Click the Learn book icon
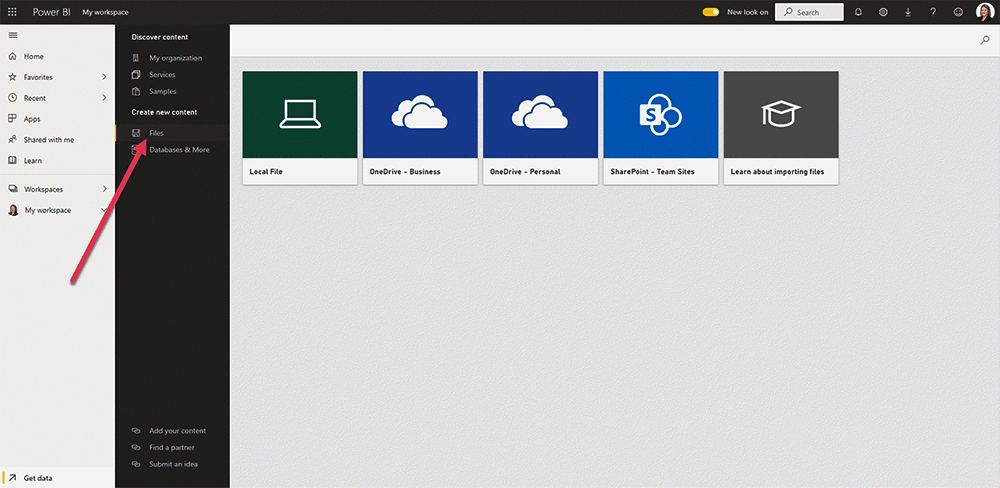The width and height of the screenshot is (1000, 488). 12,161
